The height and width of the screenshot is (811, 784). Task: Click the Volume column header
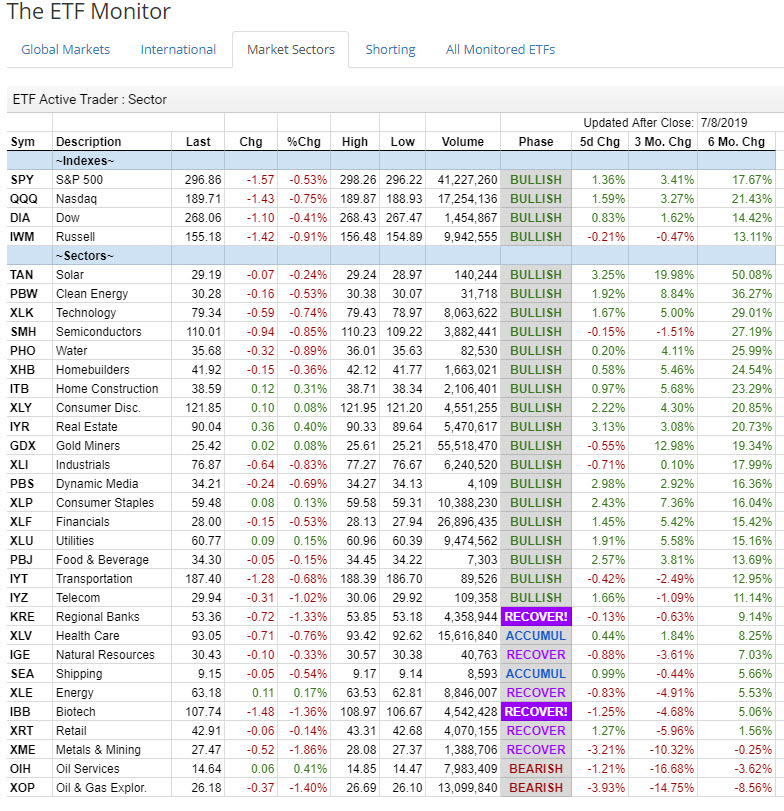click(x=463, y=142)
